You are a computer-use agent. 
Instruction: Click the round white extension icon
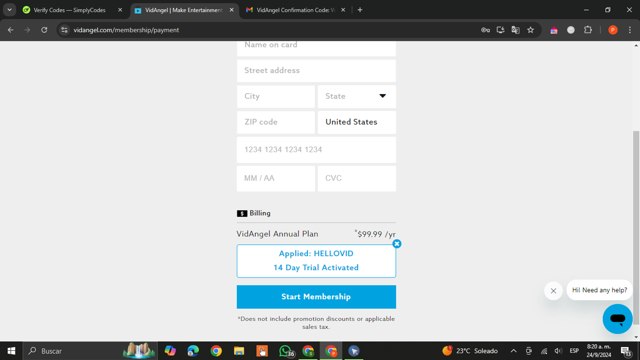571,30
